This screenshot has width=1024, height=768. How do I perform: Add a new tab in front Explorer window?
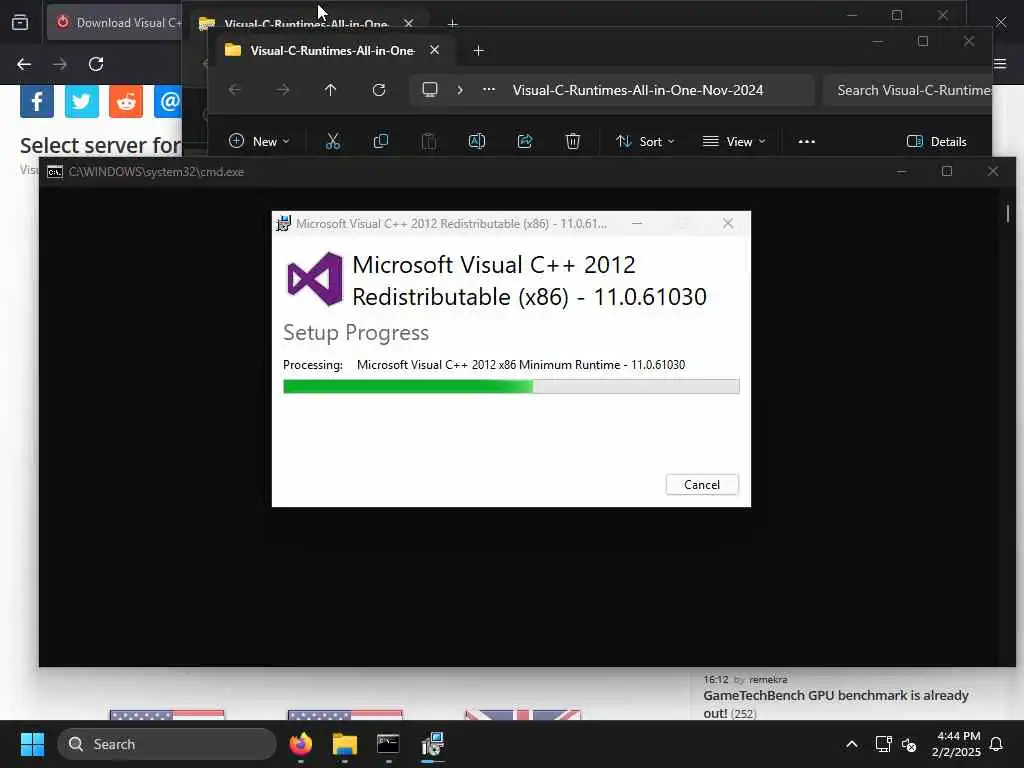(478, 50)
